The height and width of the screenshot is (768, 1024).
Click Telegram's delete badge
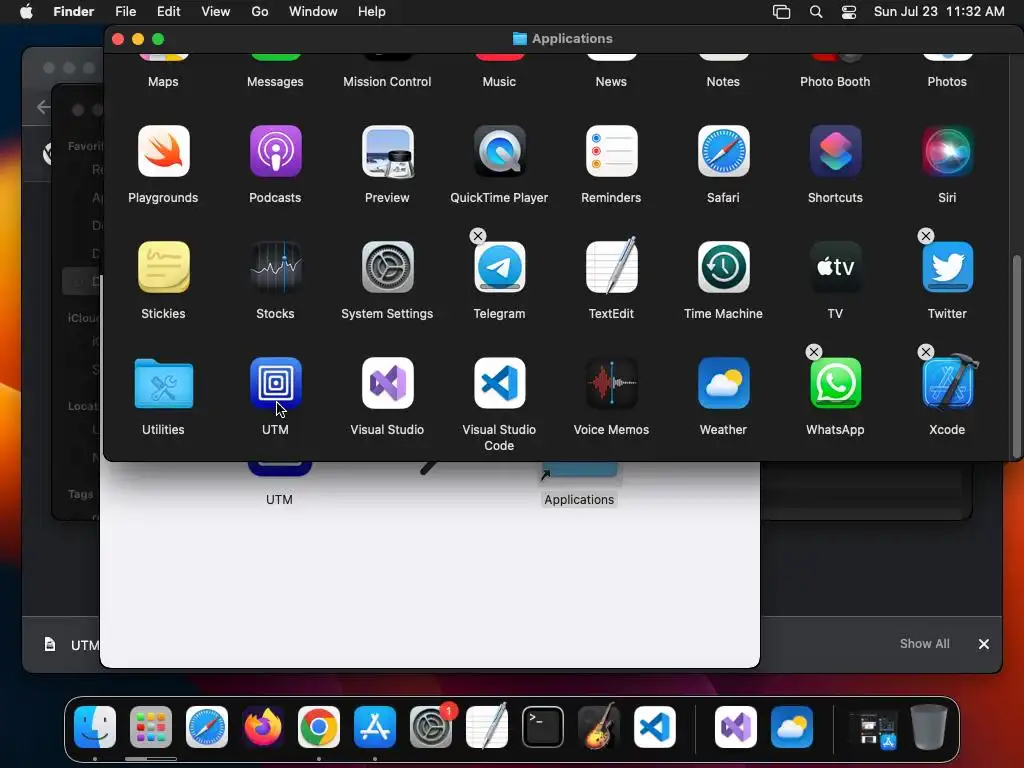(x=478, y=236)
